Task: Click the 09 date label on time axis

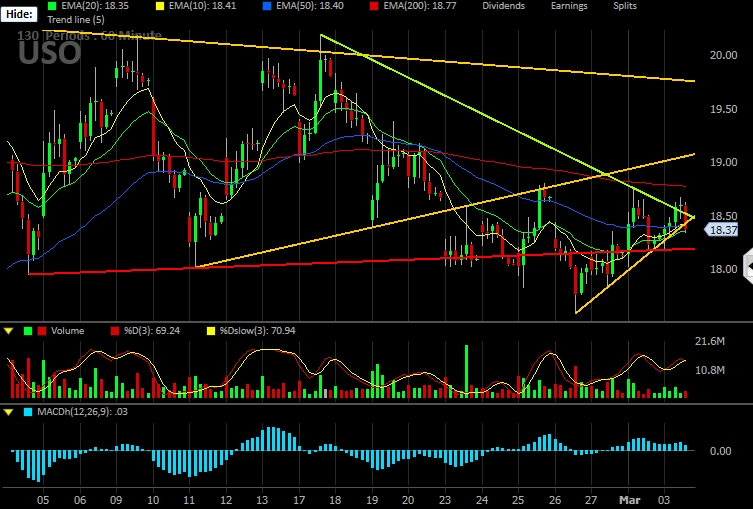Action: click(116, 500)
